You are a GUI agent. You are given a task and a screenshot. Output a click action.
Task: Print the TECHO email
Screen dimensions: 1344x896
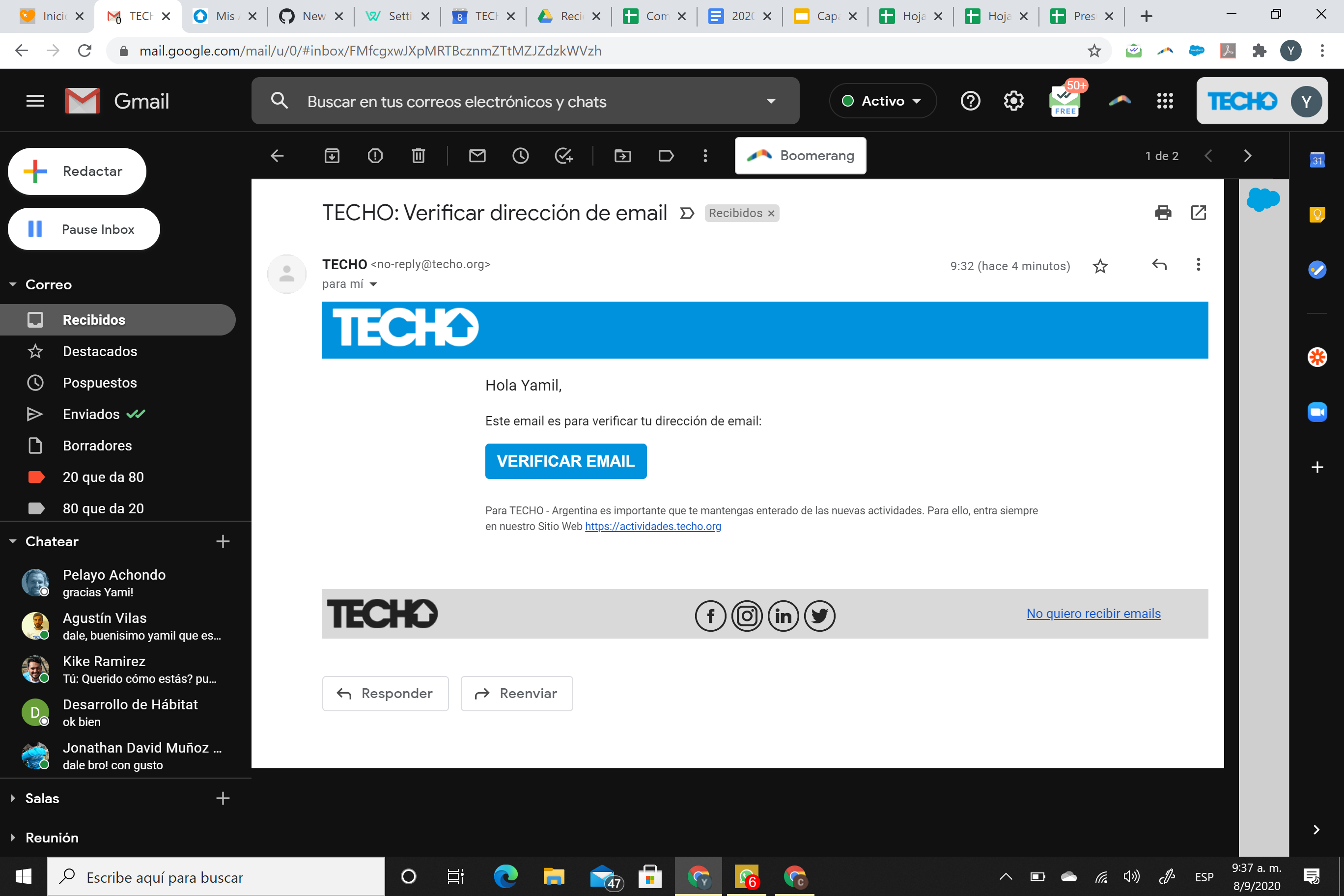coord(1162,213)
